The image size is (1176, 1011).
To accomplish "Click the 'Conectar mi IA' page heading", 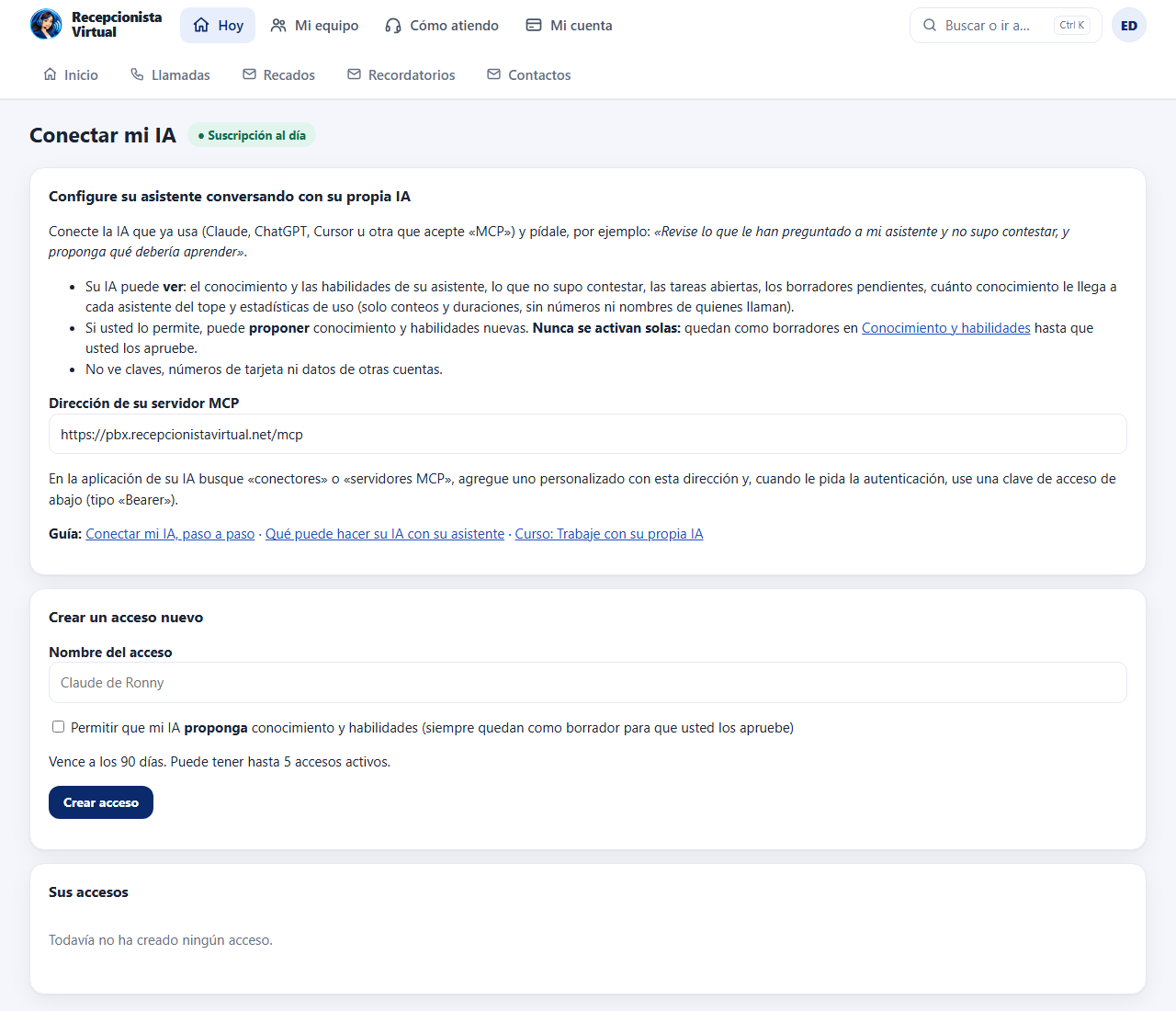I will point(103,135).
